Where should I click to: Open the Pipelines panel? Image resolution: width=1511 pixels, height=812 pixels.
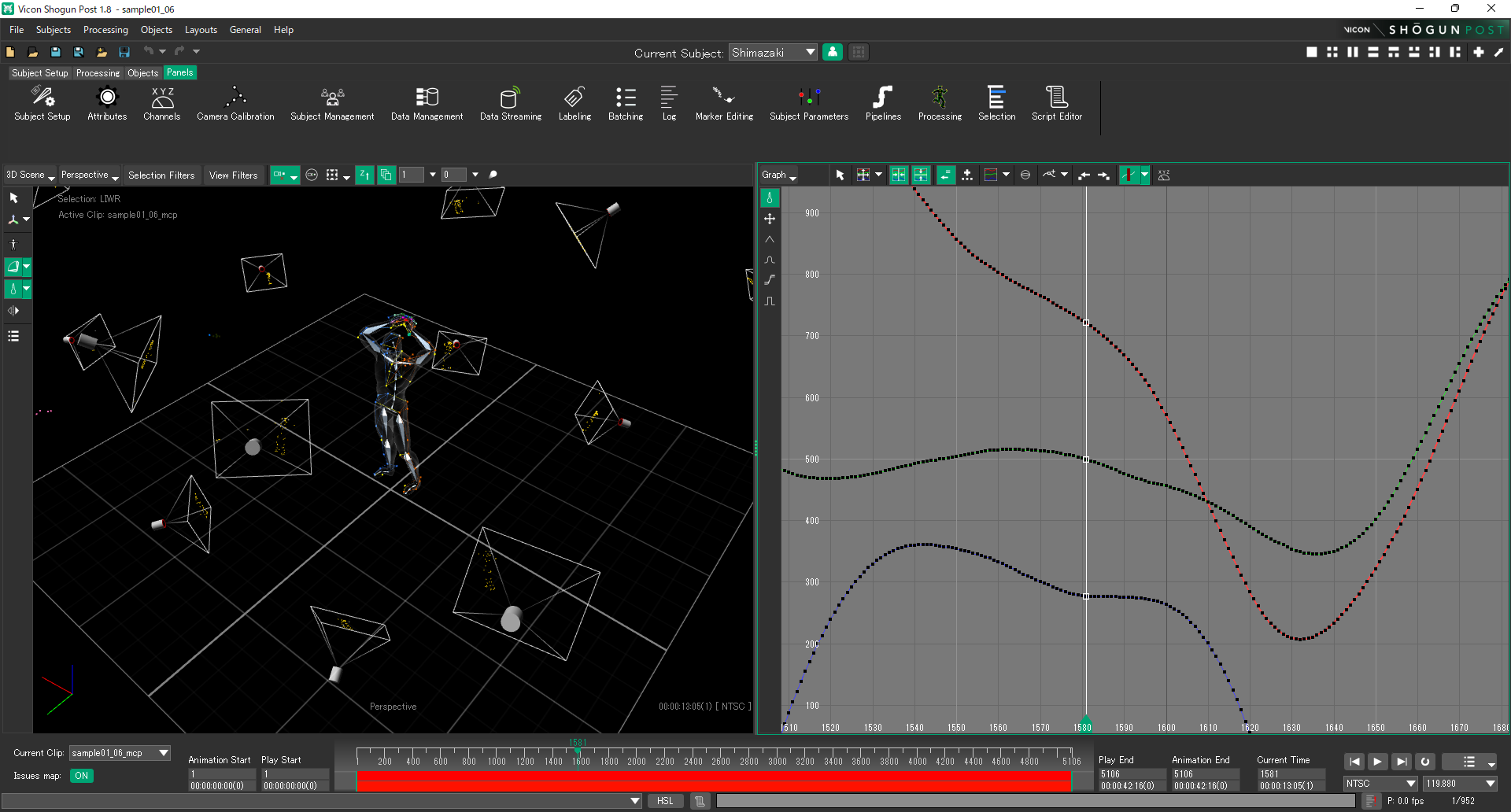click(883, 104)
